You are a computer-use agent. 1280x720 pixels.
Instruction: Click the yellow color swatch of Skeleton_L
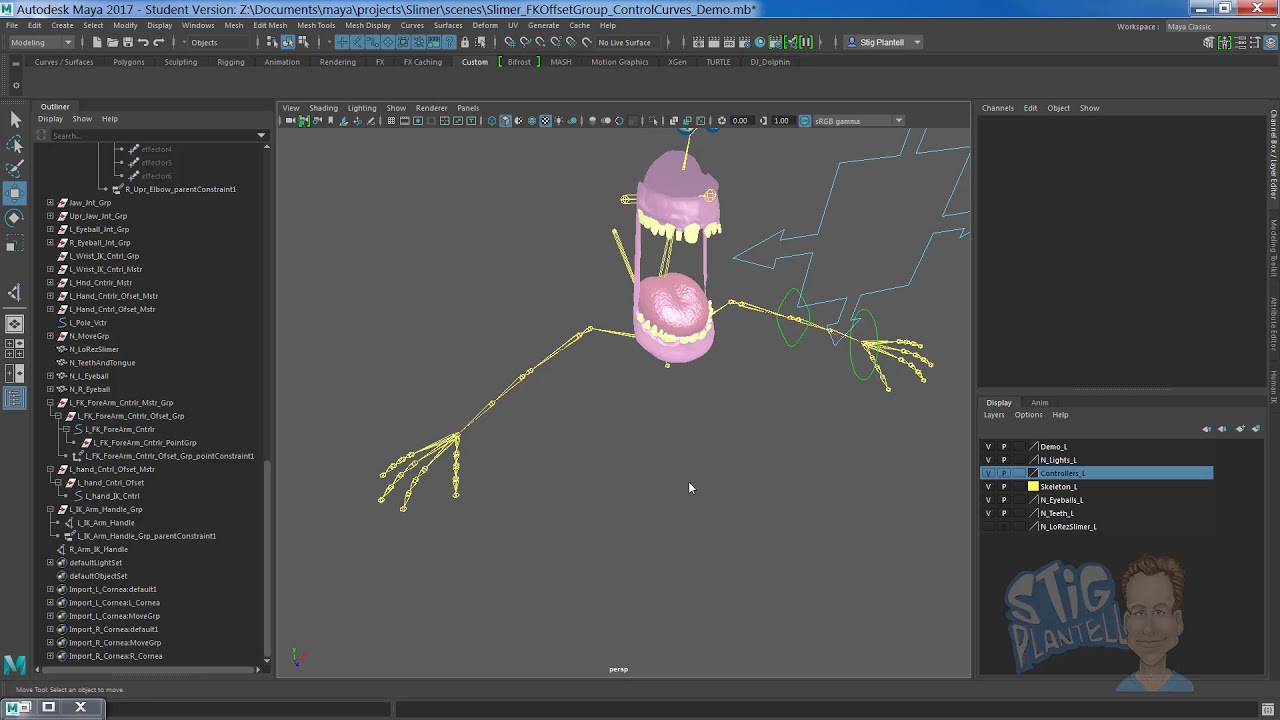click(1033, 487)
